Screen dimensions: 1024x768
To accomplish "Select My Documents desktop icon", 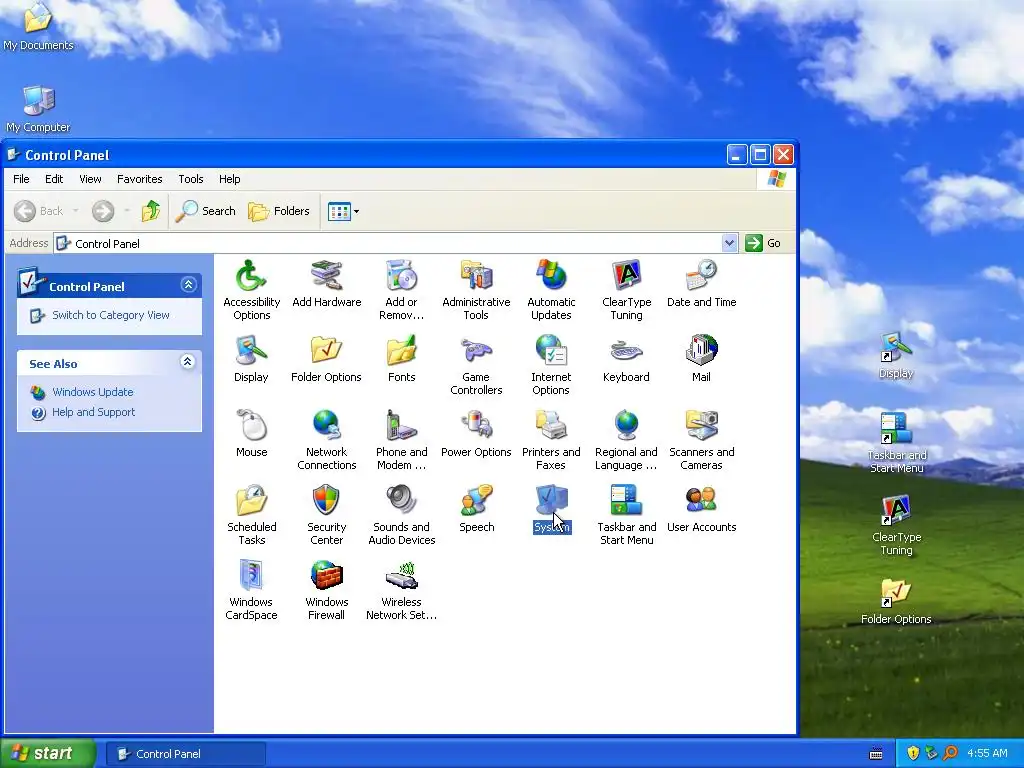I will pyautogui.click(x=38, y=26).
